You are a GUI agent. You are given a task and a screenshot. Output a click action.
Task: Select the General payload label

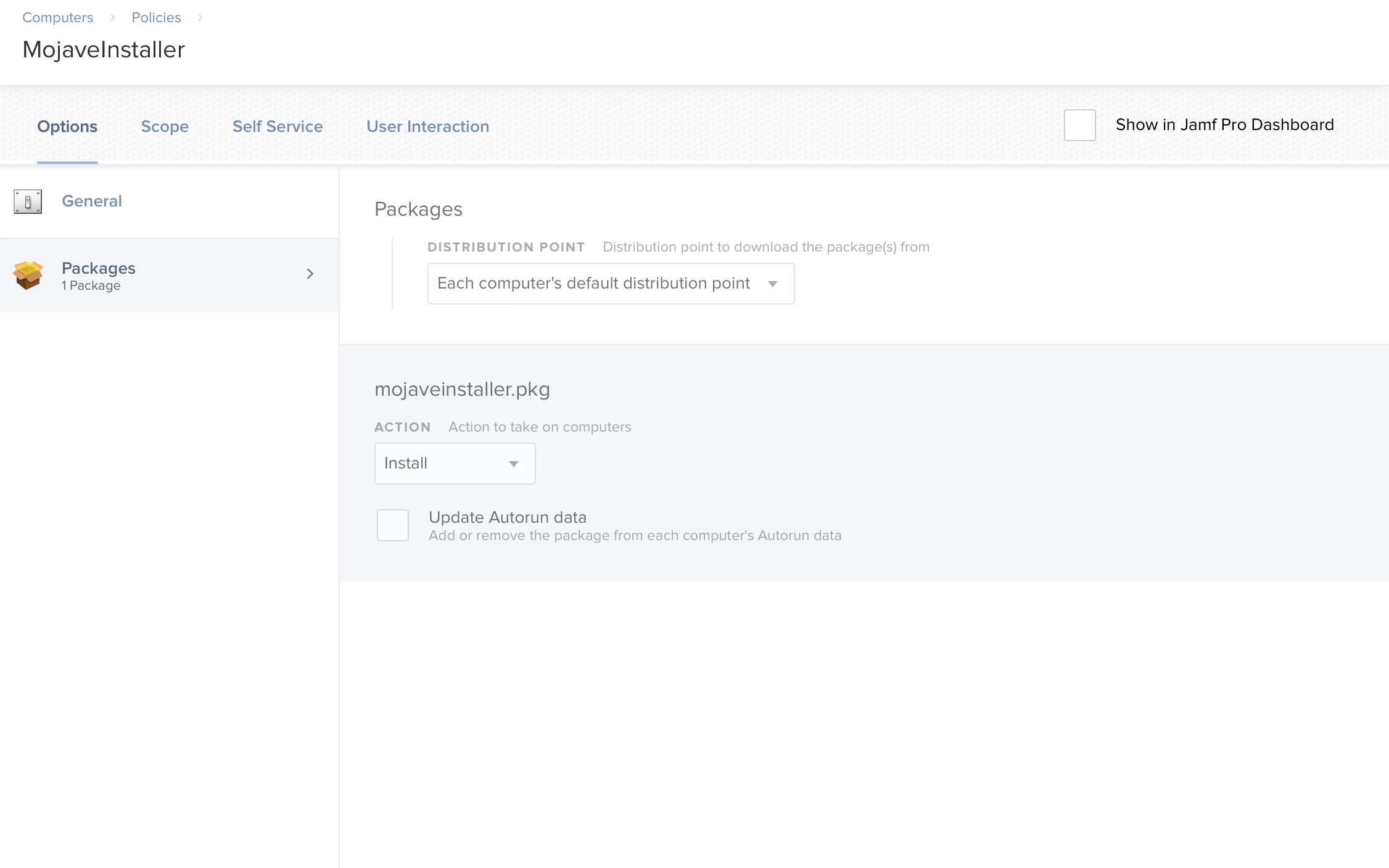click(x=92, y=201)
